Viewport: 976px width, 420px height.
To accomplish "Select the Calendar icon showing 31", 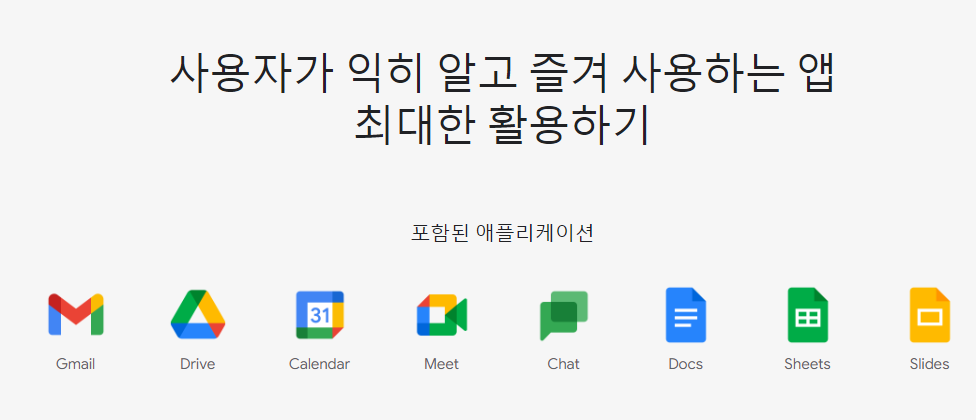I will pyautogui.click(x=320, y=314).
